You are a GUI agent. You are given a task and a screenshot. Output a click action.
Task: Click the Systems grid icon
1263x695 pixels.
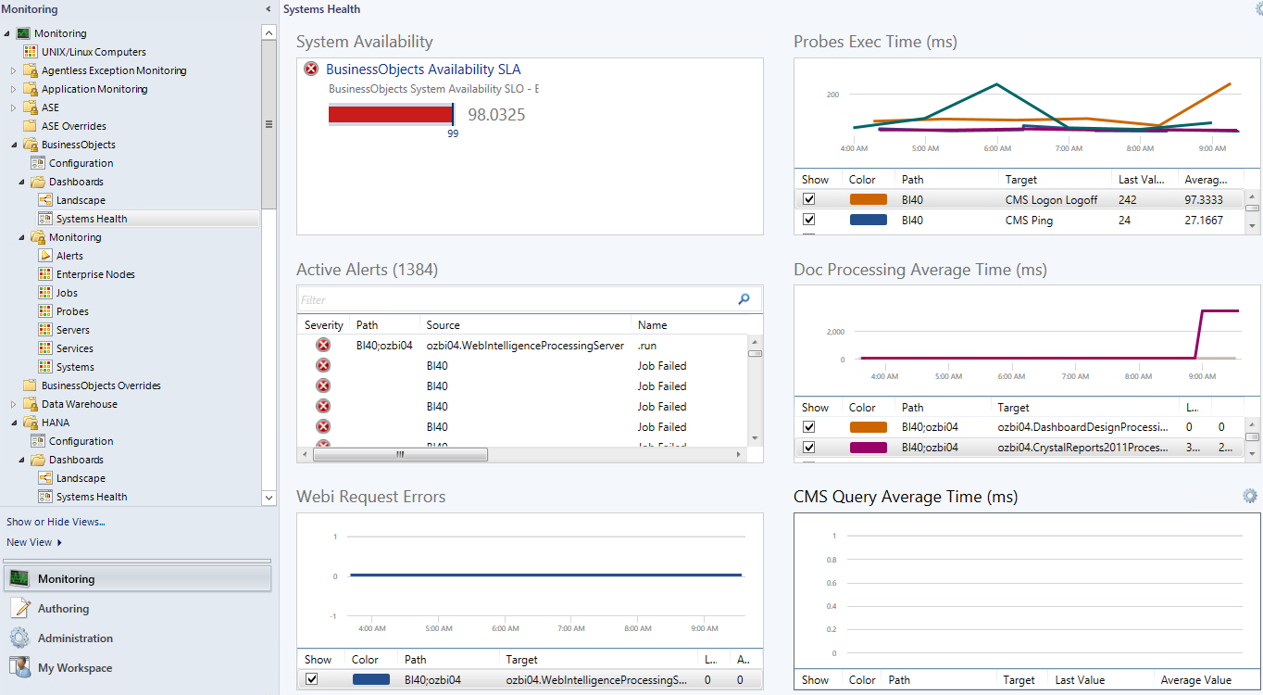(x=45, y=367)
